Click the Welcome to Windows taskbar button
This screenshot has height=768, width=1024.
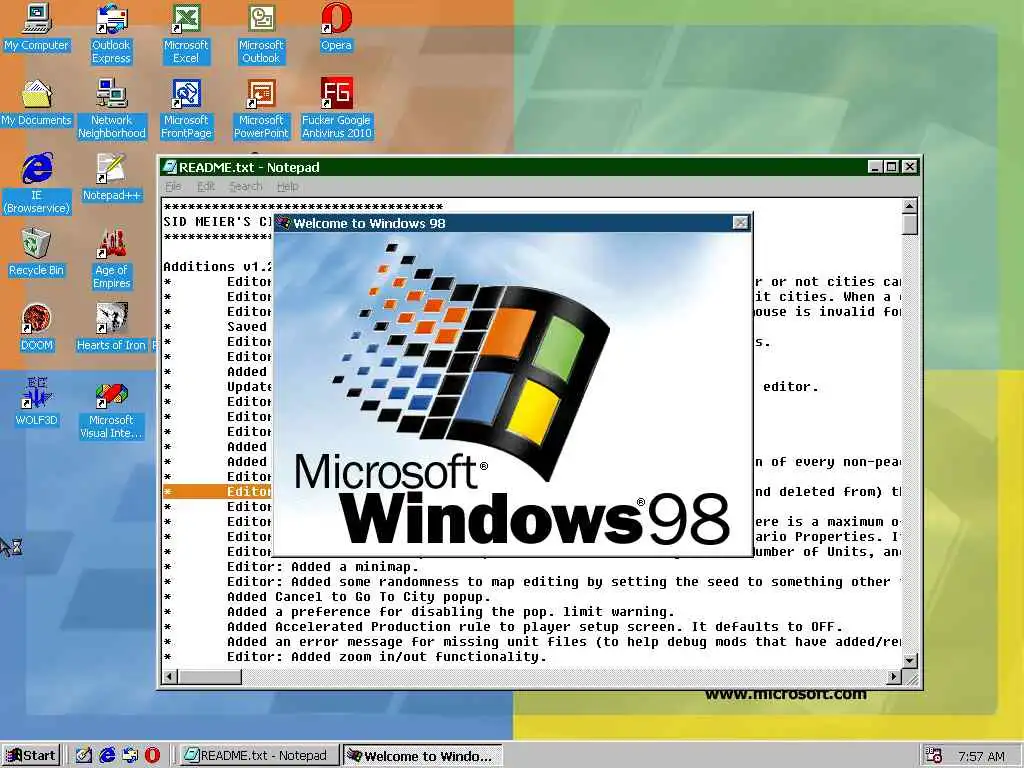(423, 756)
